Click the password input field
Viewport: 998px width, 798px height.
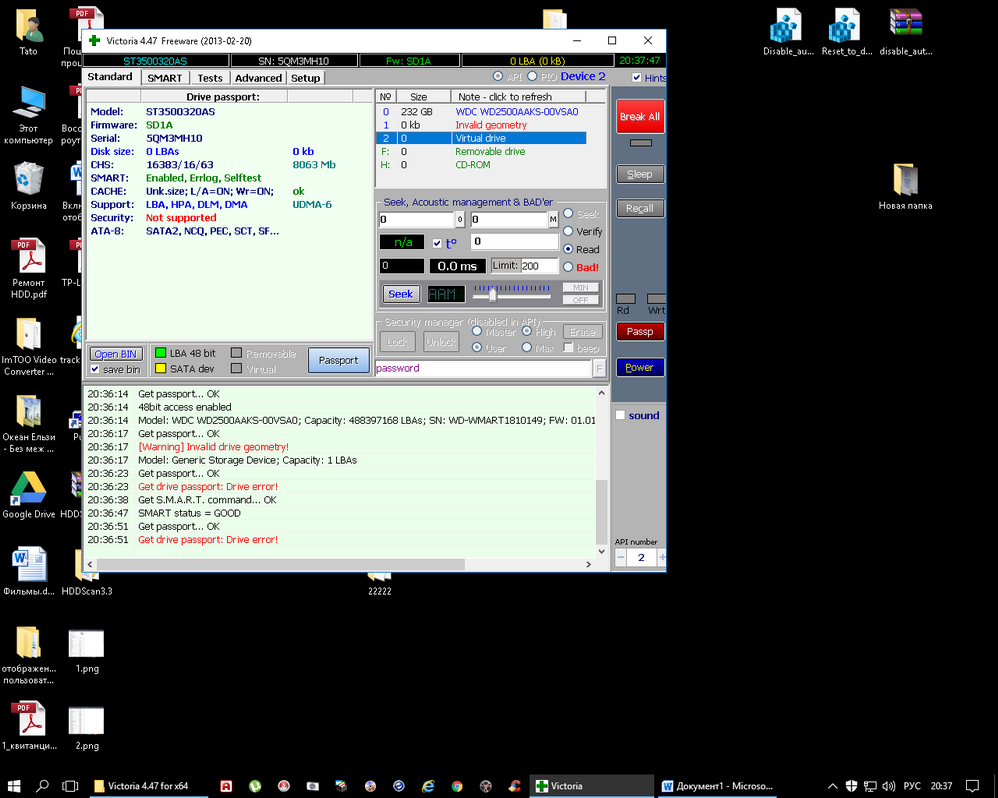click(482, 368)
